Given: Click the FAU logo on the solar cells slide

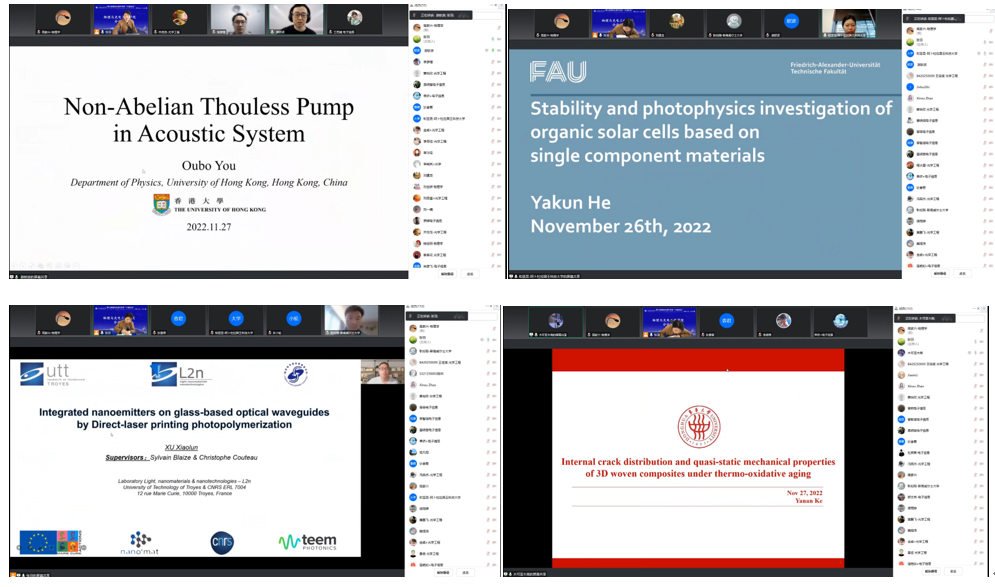Looking at the screenshot, I should click(558, 71).
